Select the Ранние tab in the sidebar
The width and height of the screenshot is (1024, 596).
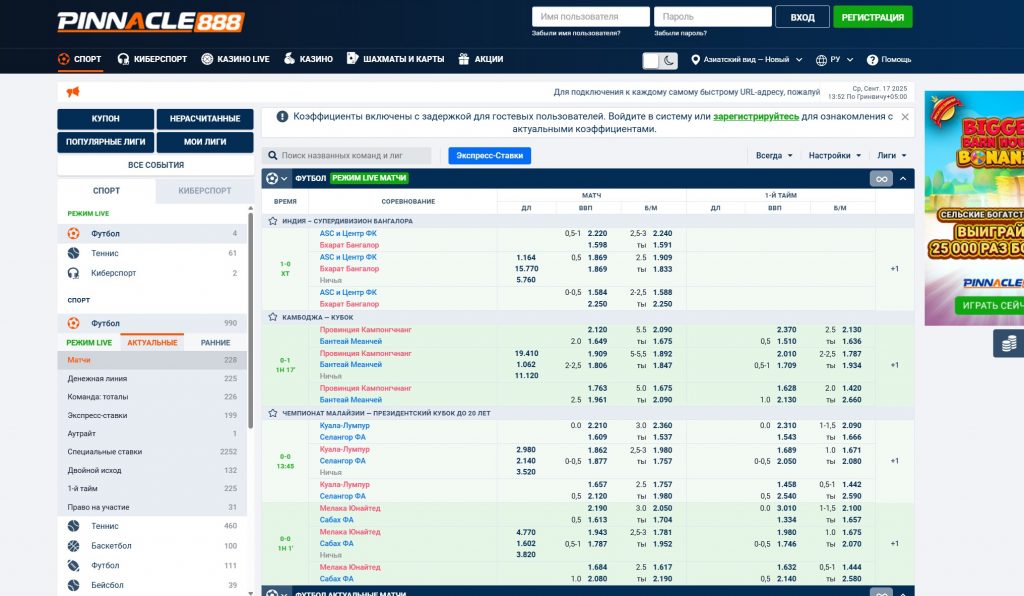coord(215,343)
